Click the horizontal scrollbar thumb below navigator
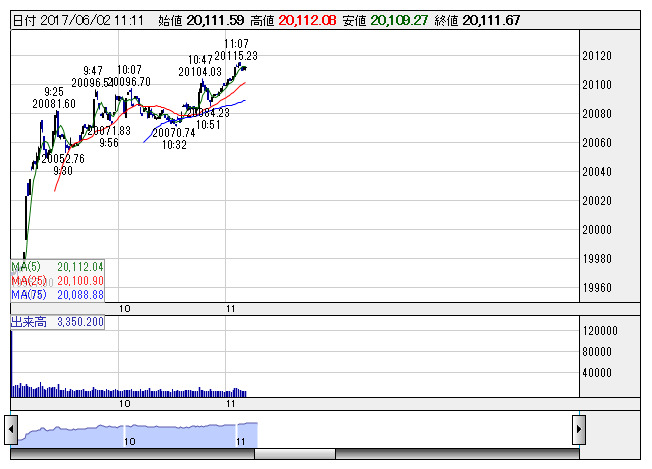Screen dimensions: 652x469 (284, 454)
